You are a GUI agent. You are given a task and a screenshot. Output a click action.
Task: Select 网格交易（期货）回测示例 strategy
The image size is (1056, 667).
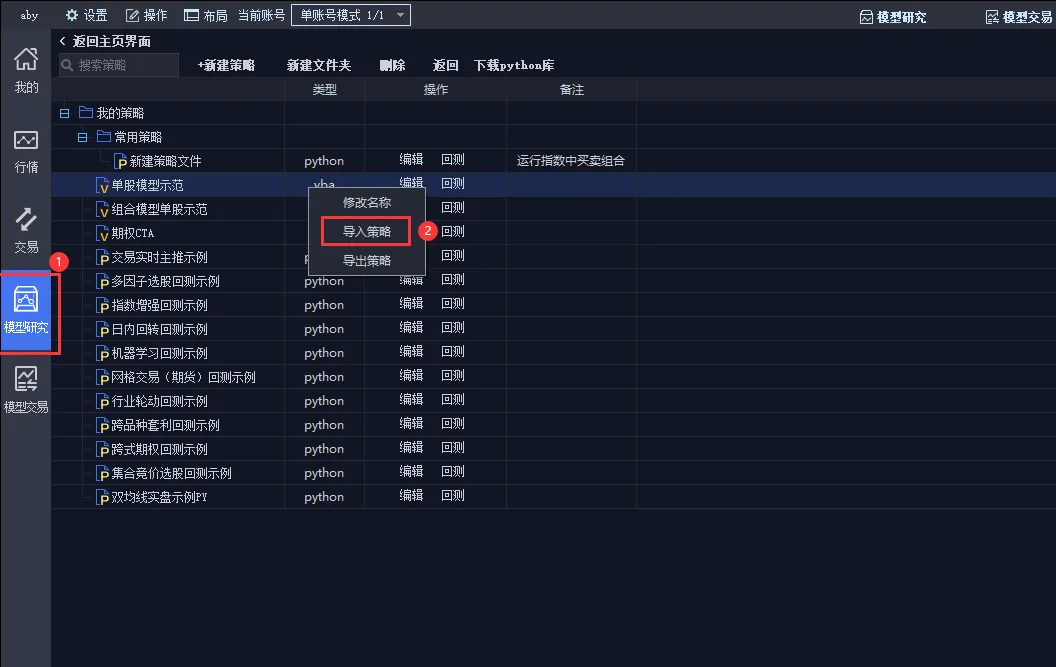click(x=183, y=377)
